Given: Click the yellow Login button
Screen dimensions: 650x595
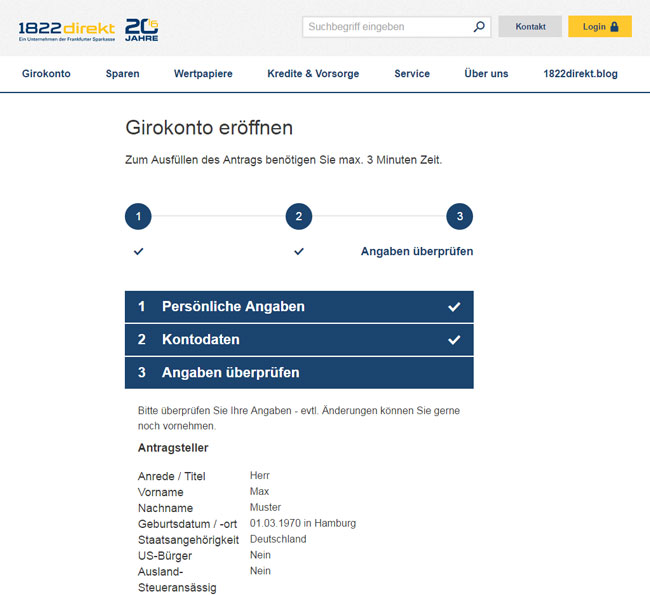Looking at the screenshot, I should (x=600, y=27).
